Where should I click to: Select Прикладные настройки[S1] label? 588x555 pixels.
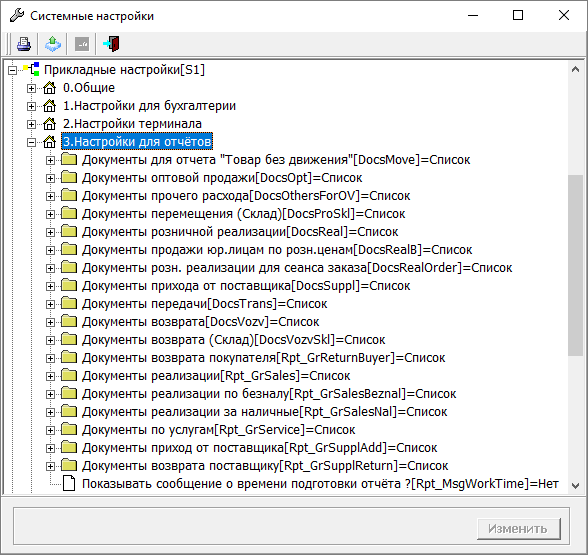click(124, 70)
